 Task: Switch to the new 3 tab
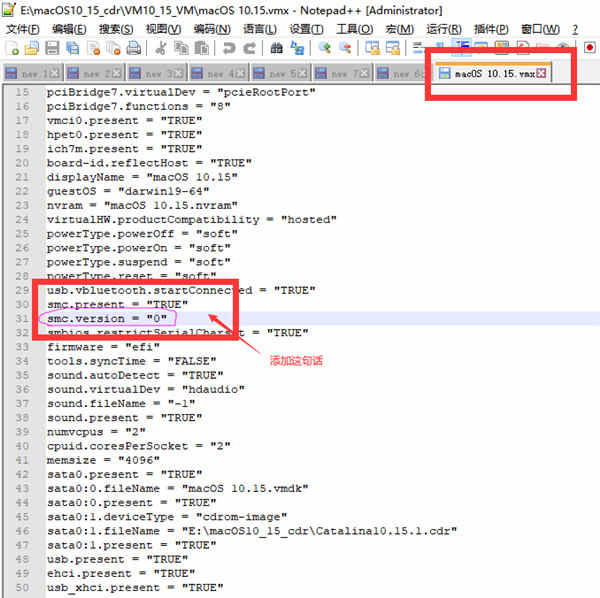click(x=156, y=73)
